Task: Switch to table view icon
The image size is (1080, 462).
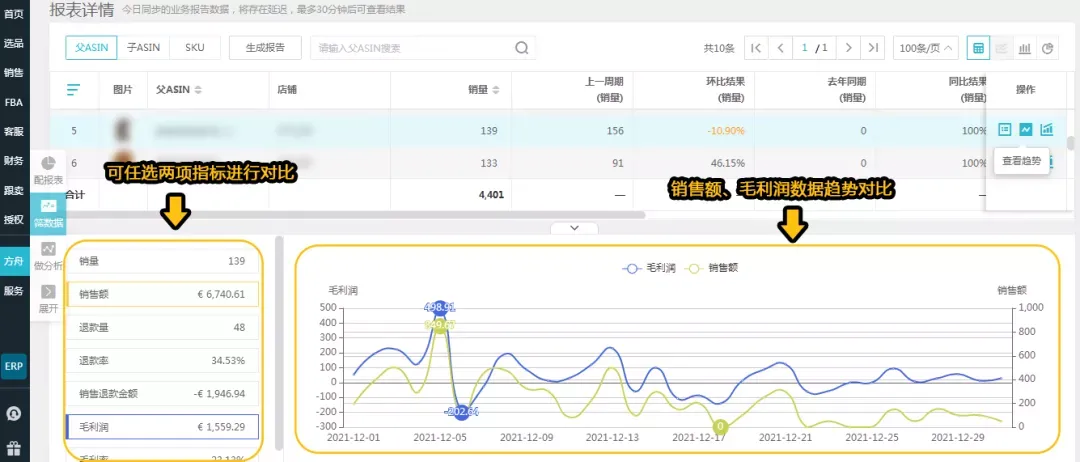Action: [x=977, y=48]
